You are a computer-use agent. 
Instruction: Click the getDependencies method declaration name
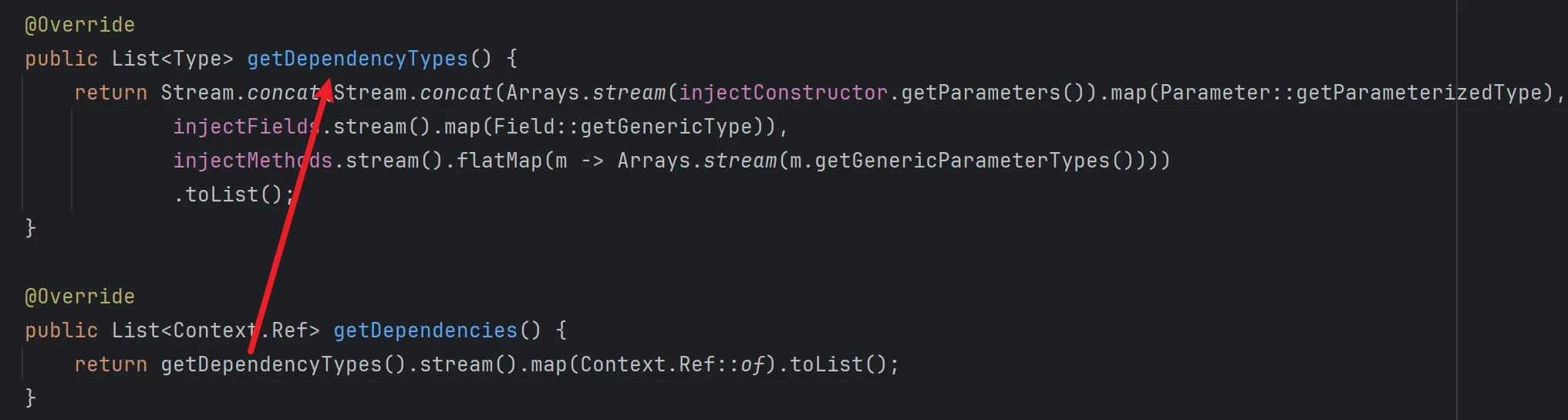[425, 330]
